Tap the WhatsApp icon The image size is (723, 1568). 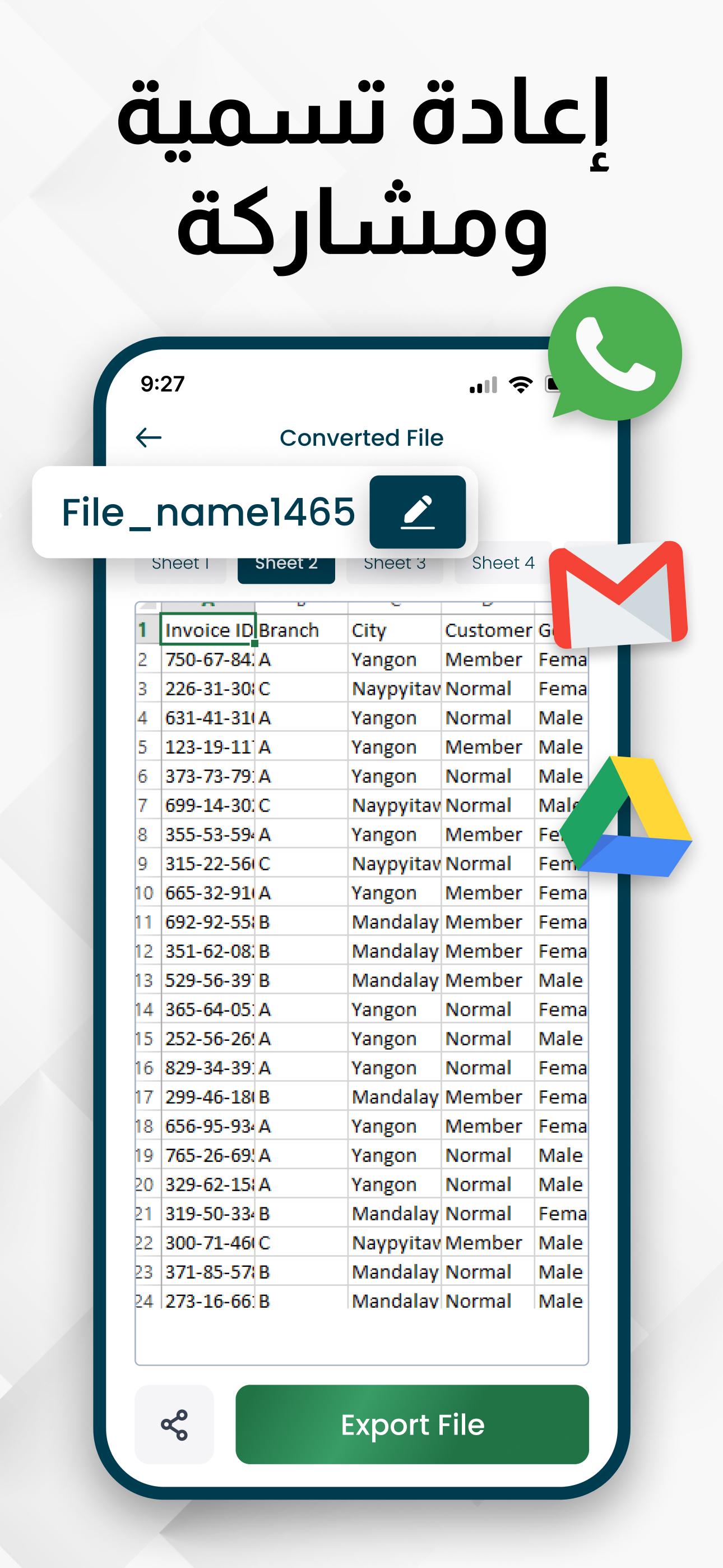coord(615,354)
